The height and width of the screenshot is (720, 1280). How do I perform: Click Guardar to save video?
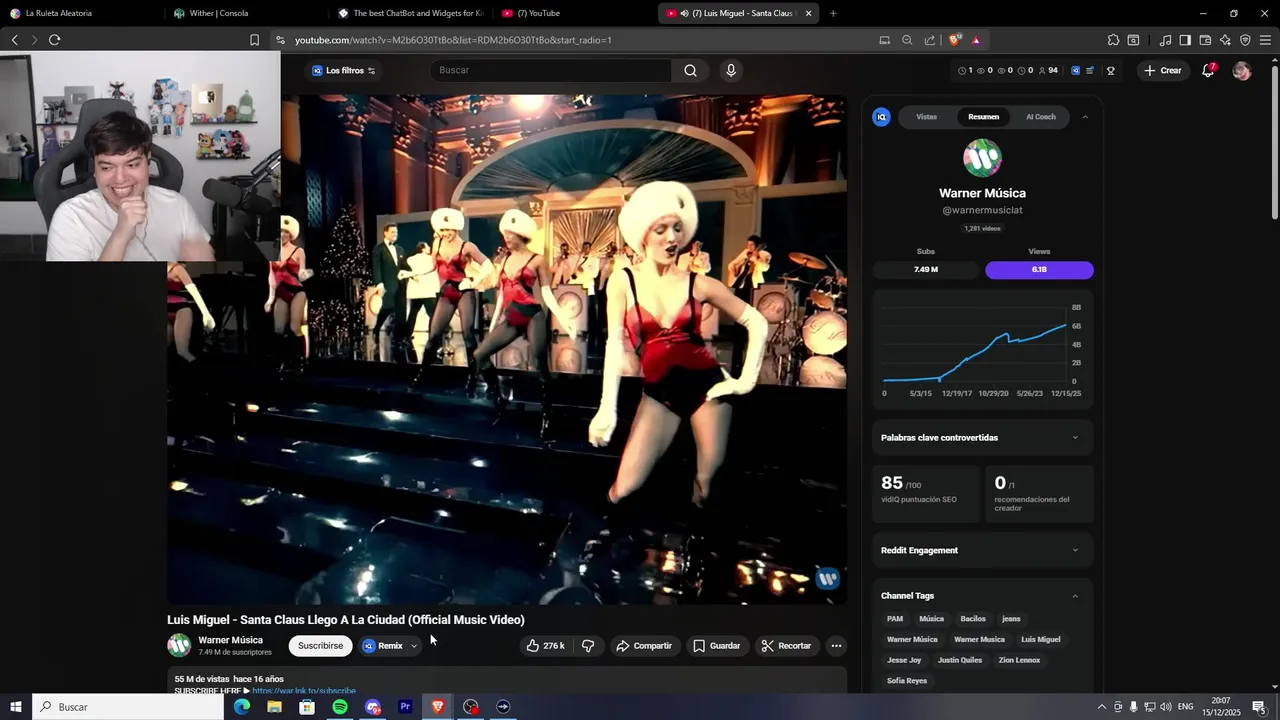click(717, 646)
